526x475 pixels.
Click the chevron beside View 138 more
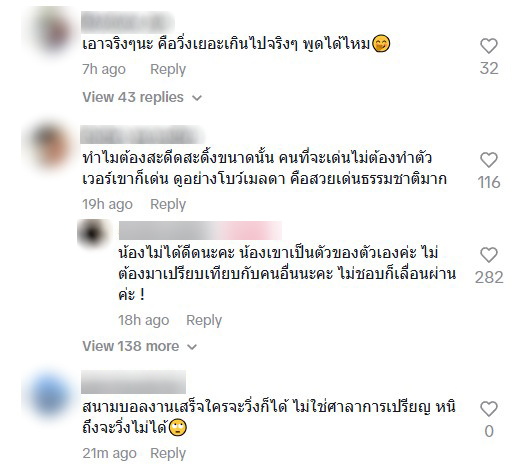[192, 347]
